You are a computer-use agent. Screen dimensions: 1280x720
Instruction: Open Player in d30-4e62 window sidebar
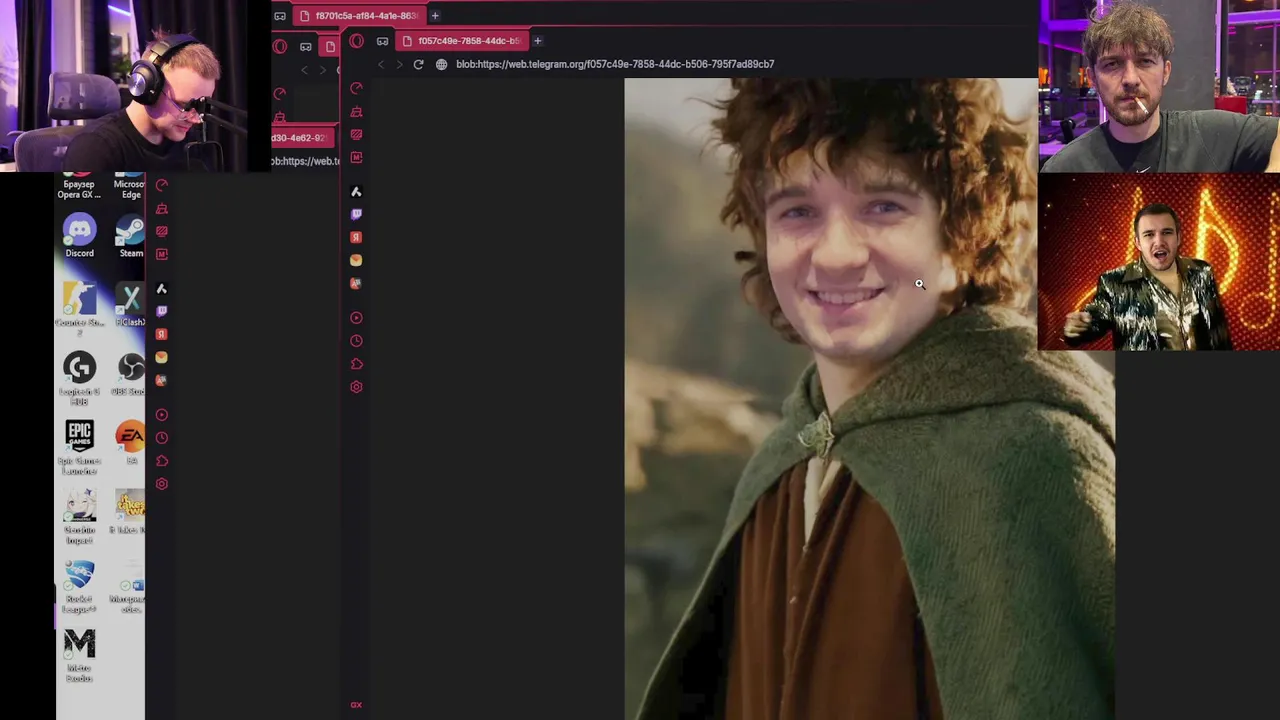pyautogui.click(x=162, y=415)
